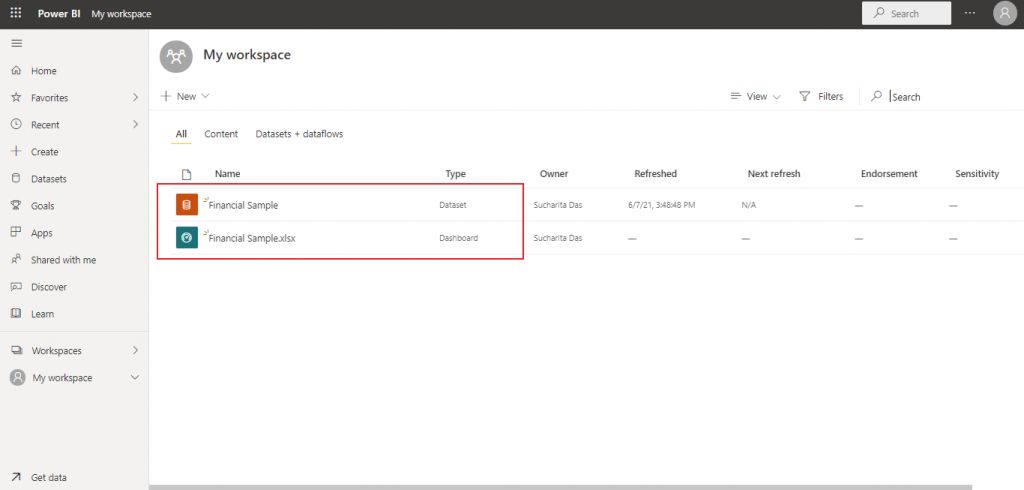Open the New item dropdown
The width and height of the screenshot is (1024, 490).
tap(185, 96)
